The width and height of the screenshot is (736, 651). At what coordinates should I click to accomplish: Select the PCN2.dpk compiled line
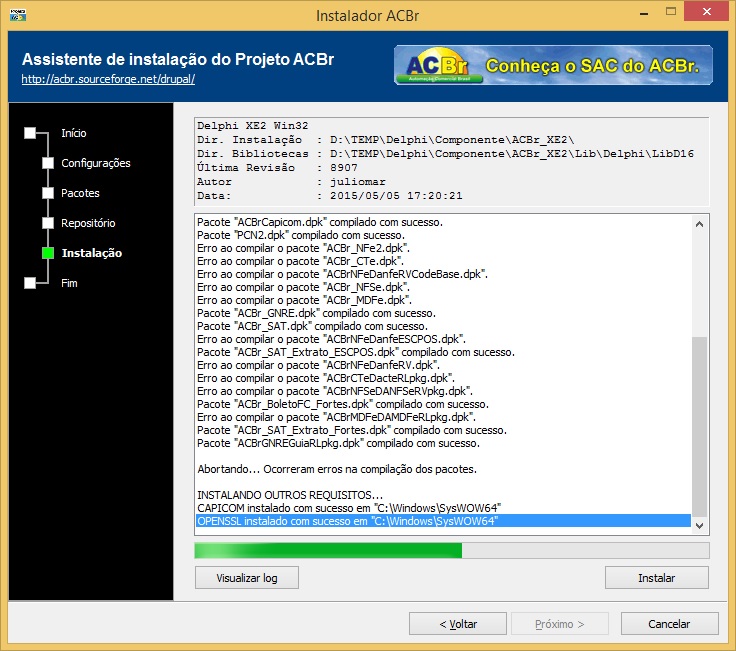click(x=443, y=235)
